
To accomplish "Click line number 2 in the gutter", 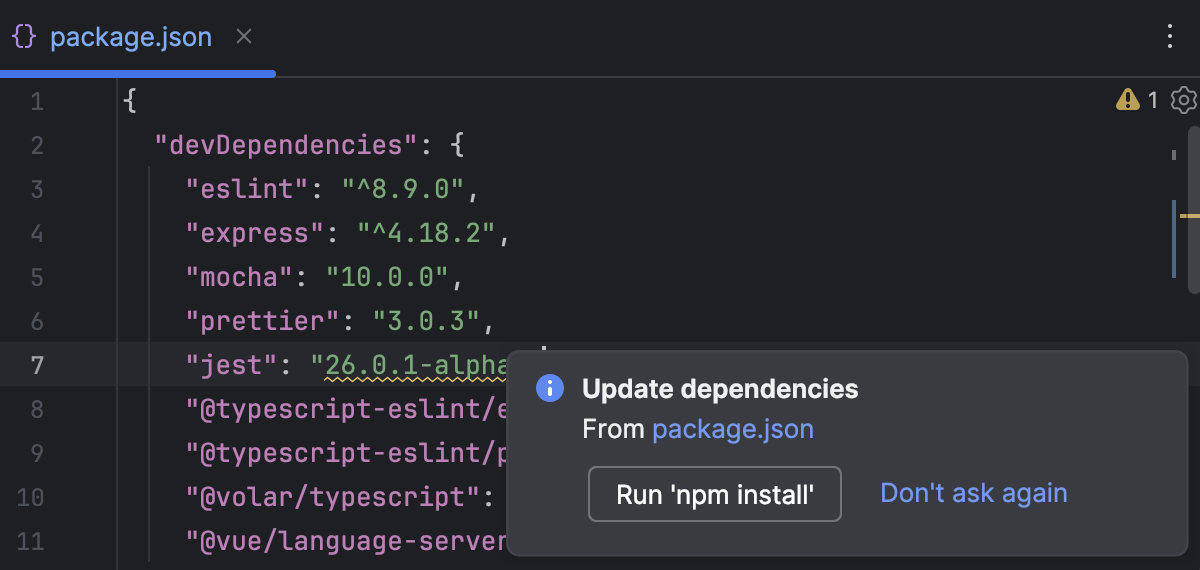I will (x=36, y=146).
